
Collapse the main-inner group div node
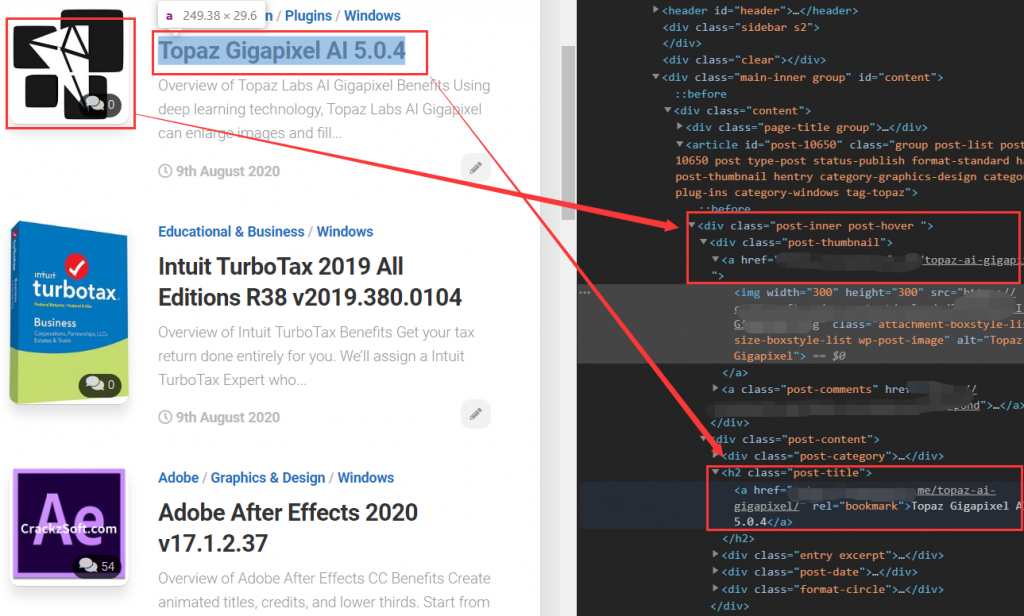tap(656, 77)
